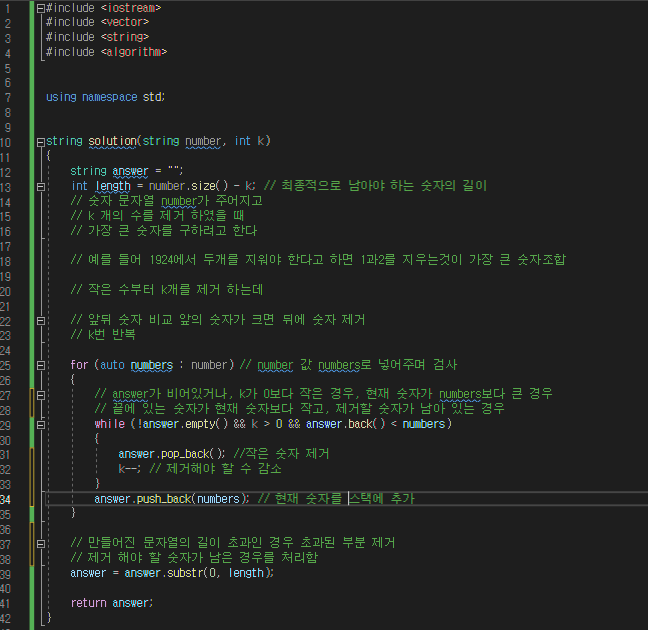Collapse the while loop at line 29

coord(40,425)
